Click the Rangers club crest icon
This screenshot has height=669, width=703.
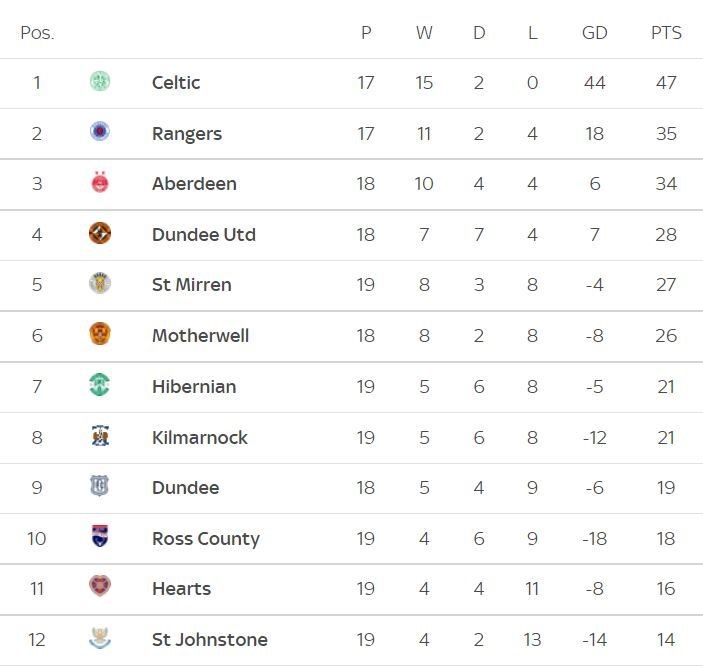coord(100,132)
